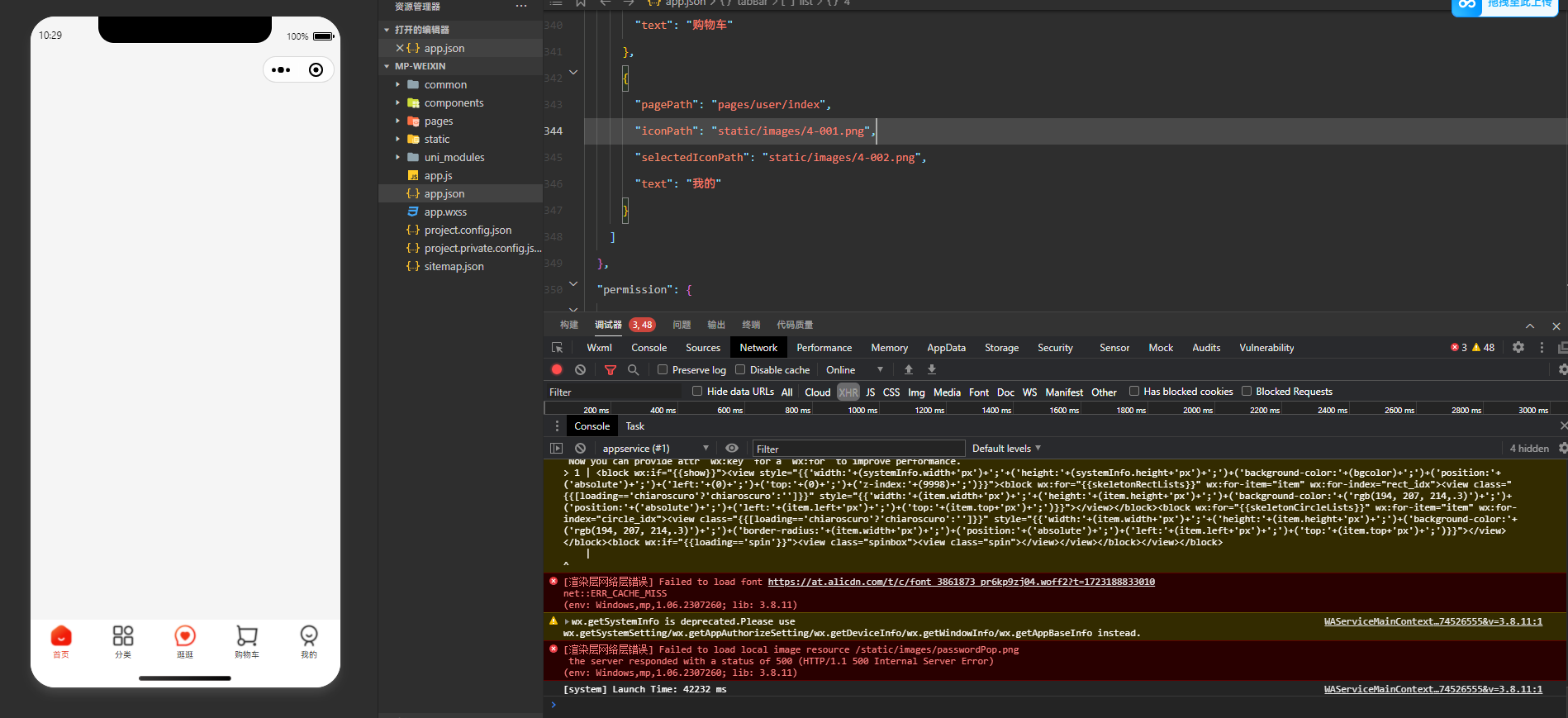The width and height of the screenshot is (1568, 718).
Task: Click the 4 hidden messages label
Action: 1529,449
